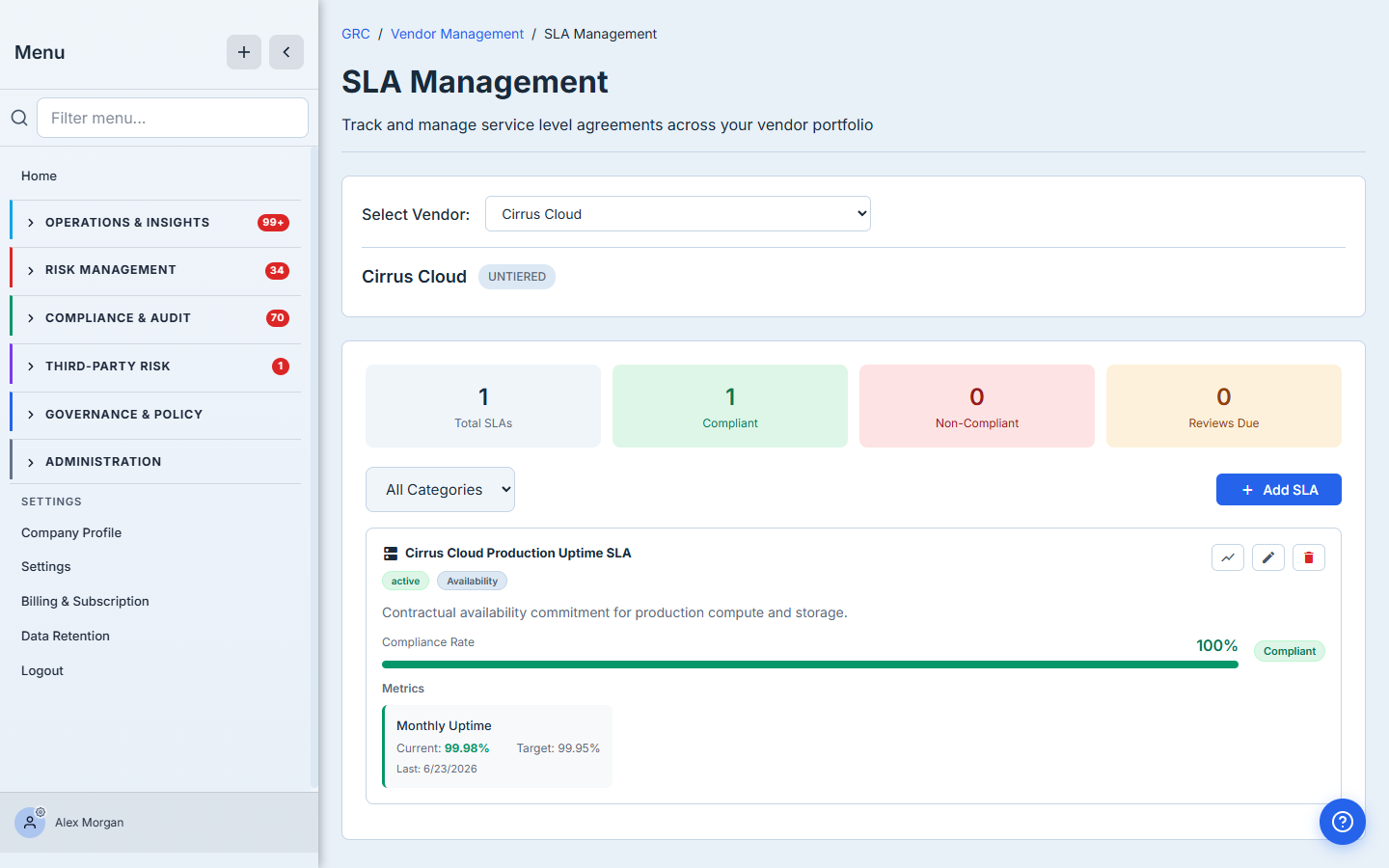This screenshot has width=1389, height=868.
Task: Follow the GRC breadcrumb link
Action: [356, 34]
